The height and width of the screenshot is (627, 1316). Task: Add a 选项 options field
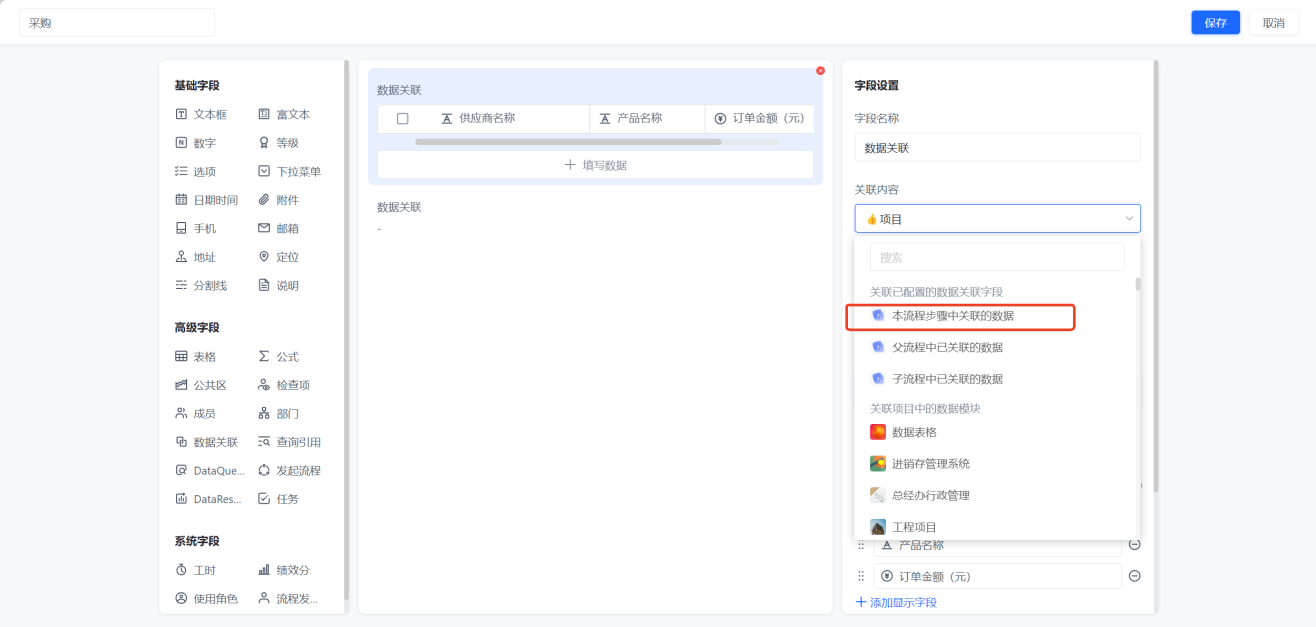(x=196, y=172)
